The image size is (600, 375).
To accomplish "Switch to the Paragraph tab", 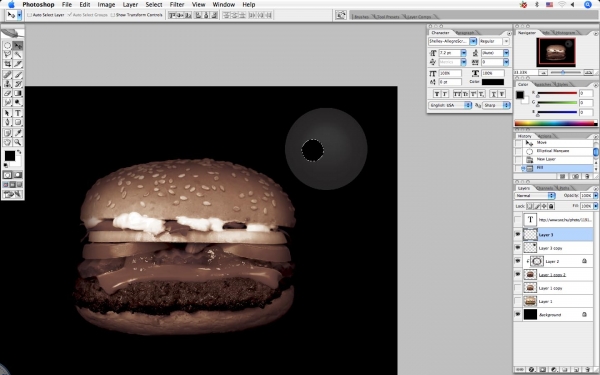I will (465, 33).
